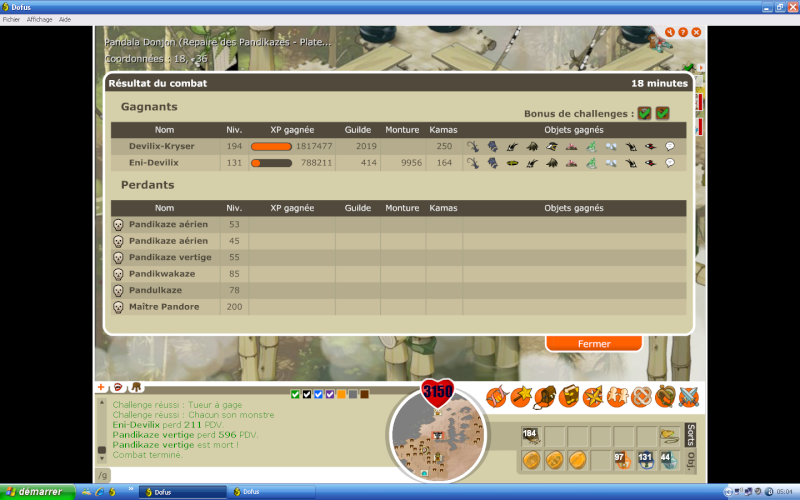The height and width of the screenshot is (500, 800).
Task: Click the Pandulkaze row name
Action: click(155, 290)
